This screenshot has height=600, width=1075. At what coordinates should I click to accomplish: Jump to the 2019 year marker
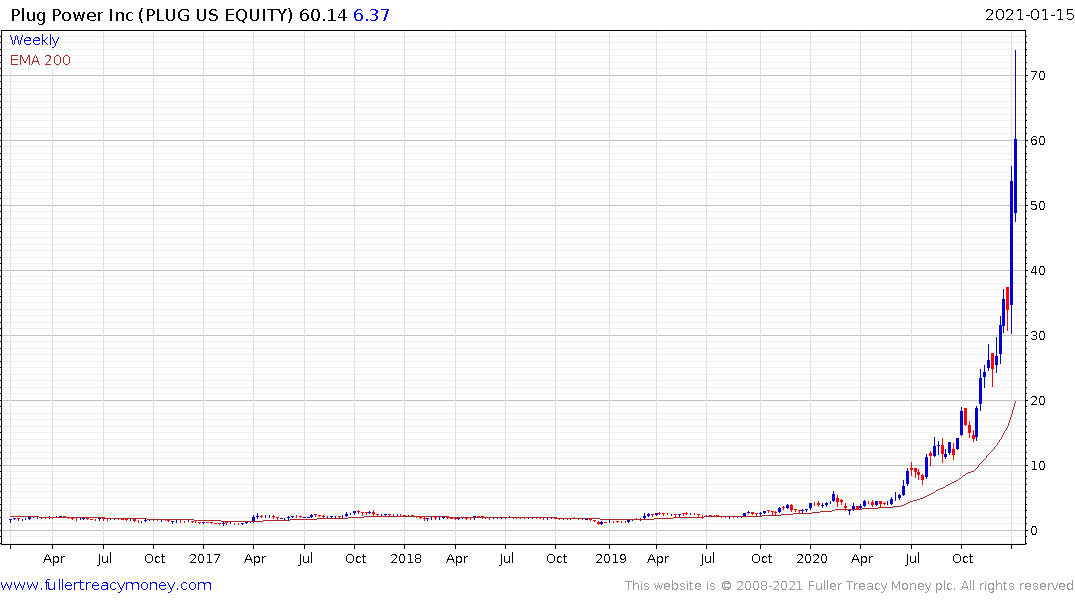610,558
